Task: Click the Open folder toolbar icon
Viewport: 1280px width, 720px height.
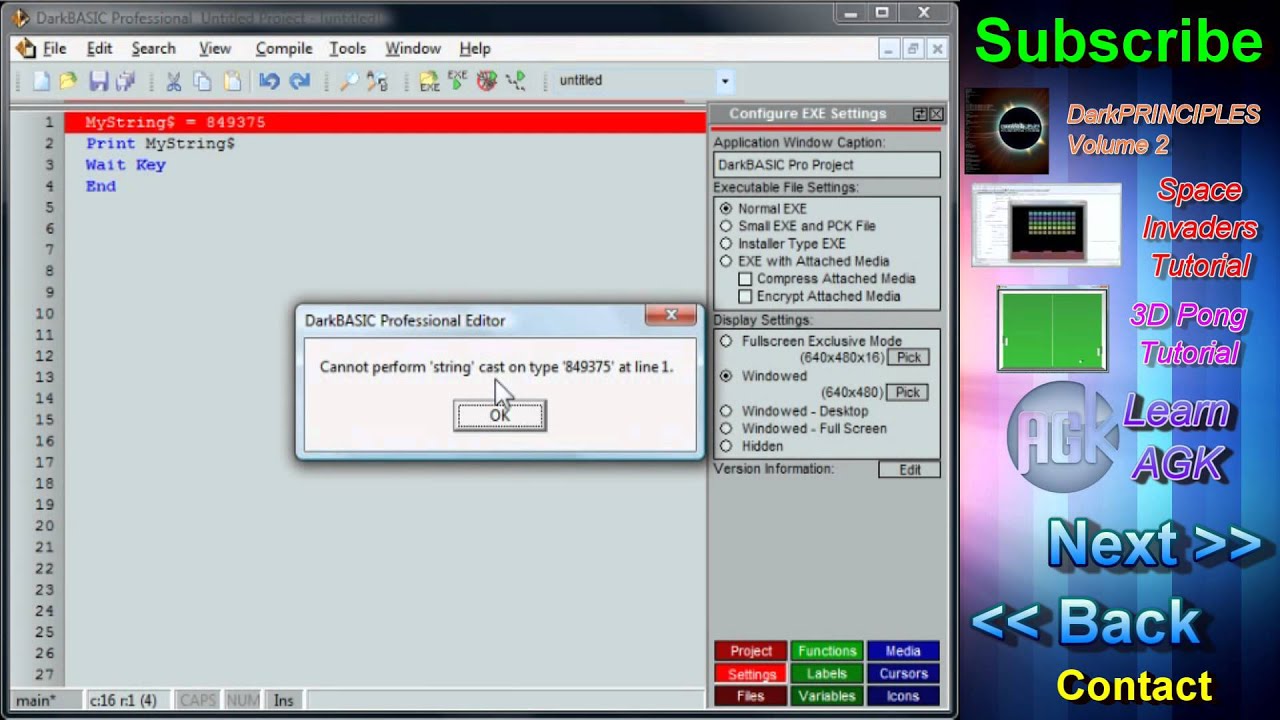Action: [x=67, y=81]
